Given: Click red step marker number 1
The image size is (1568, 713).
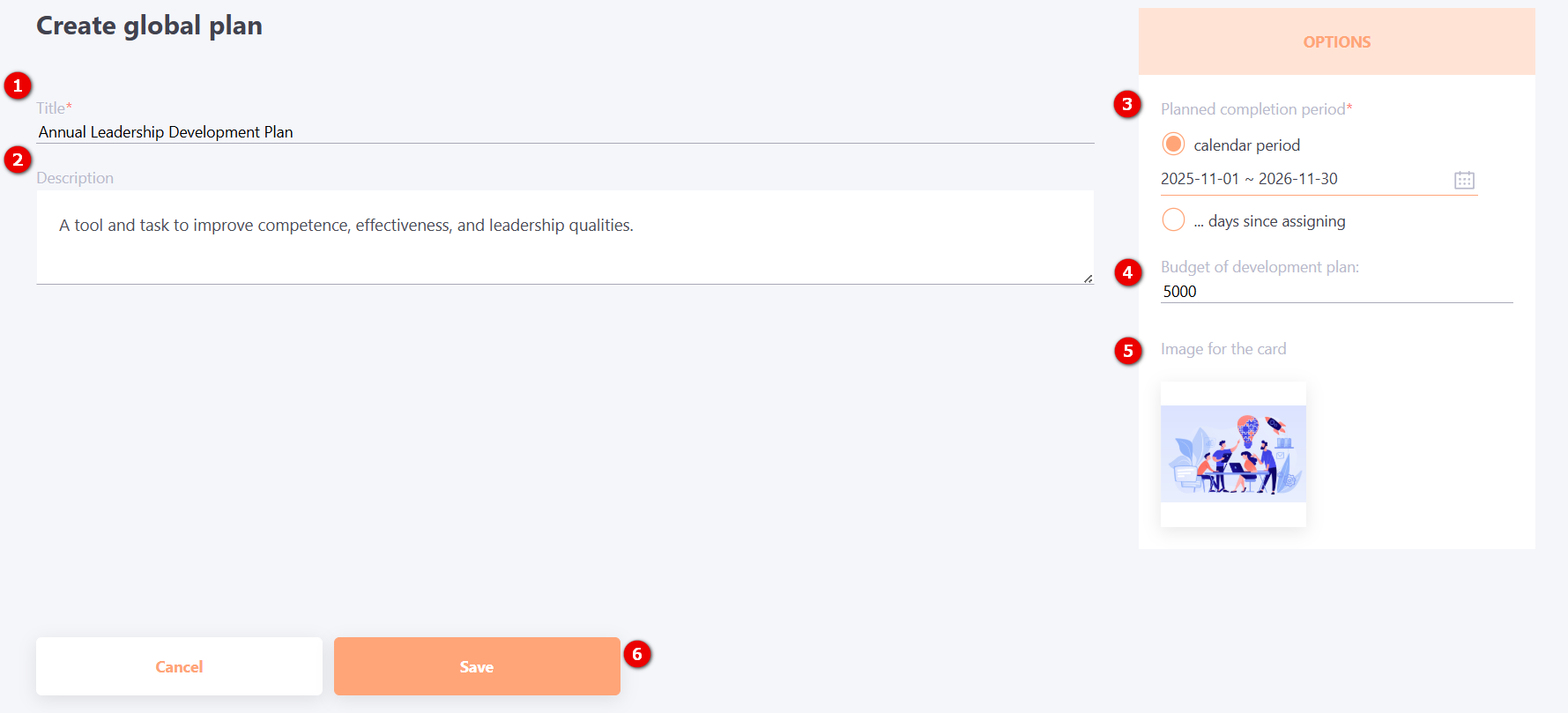Looking at the screenshot, I should [18, 85].
